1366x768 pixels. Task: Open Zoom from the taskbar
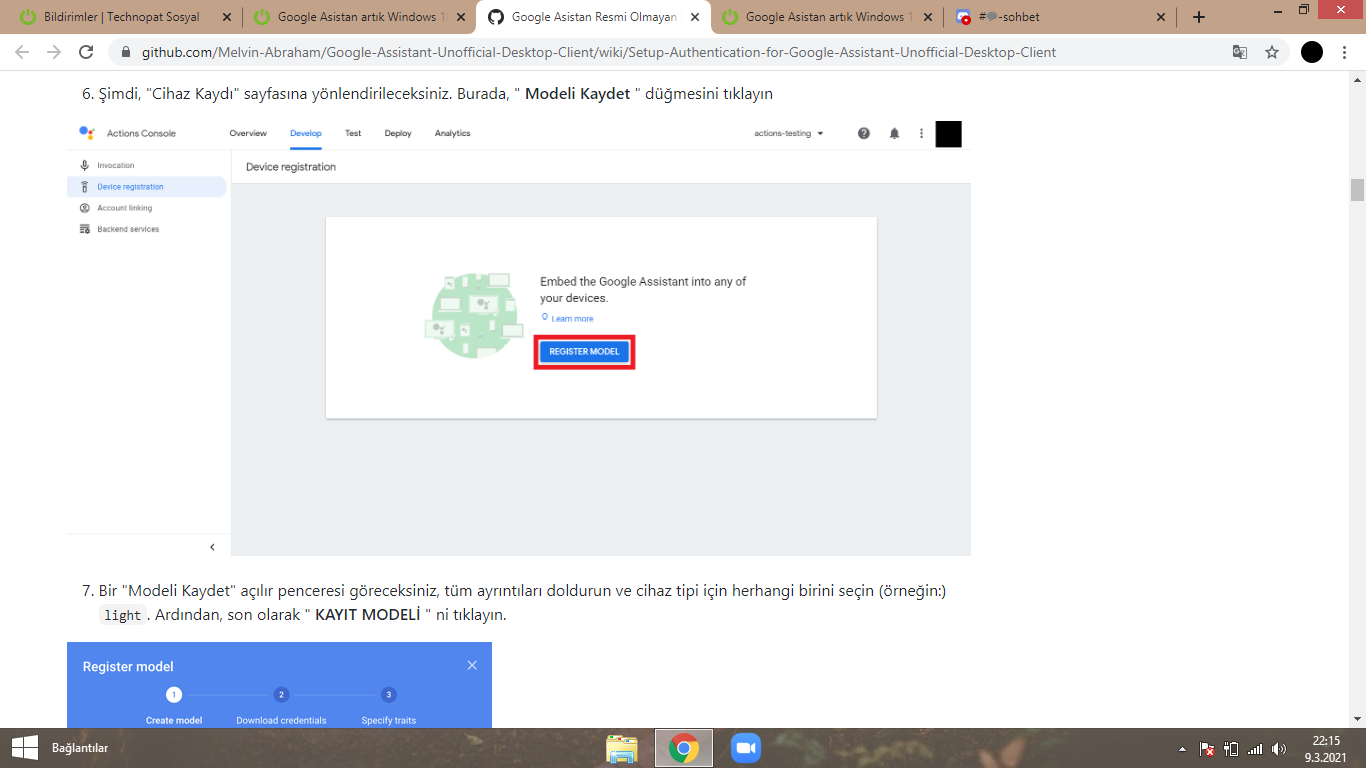tap(746, 748)
